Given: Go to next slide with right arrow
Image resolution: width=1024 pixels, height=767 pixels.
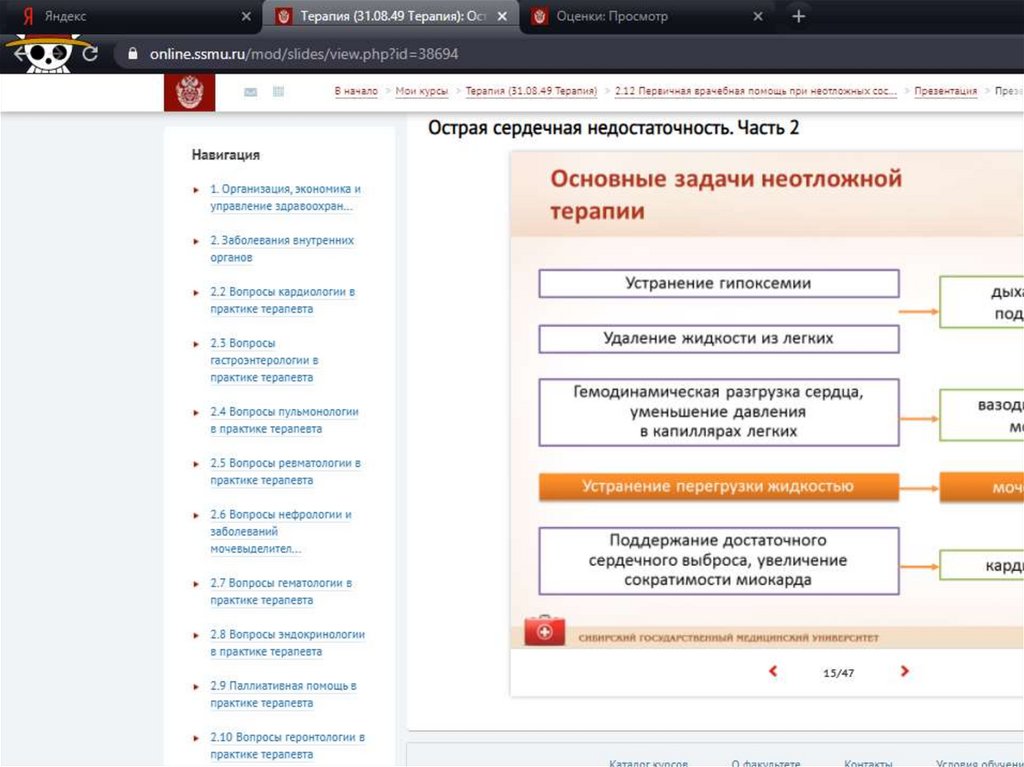Looking at the screenshot, I should (904, 671).
